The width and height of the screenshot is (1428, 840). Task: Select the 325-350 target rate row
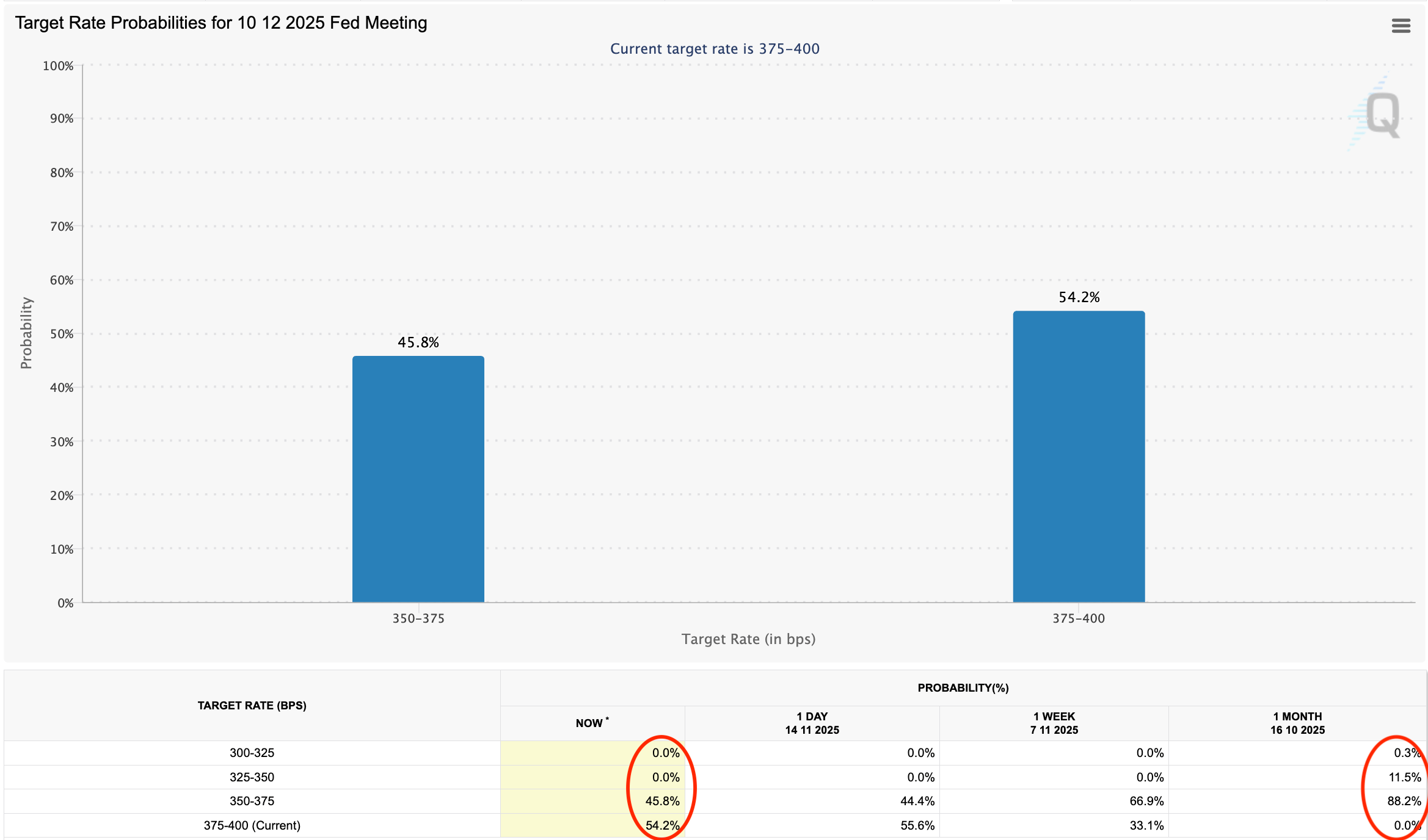(252, 777)
